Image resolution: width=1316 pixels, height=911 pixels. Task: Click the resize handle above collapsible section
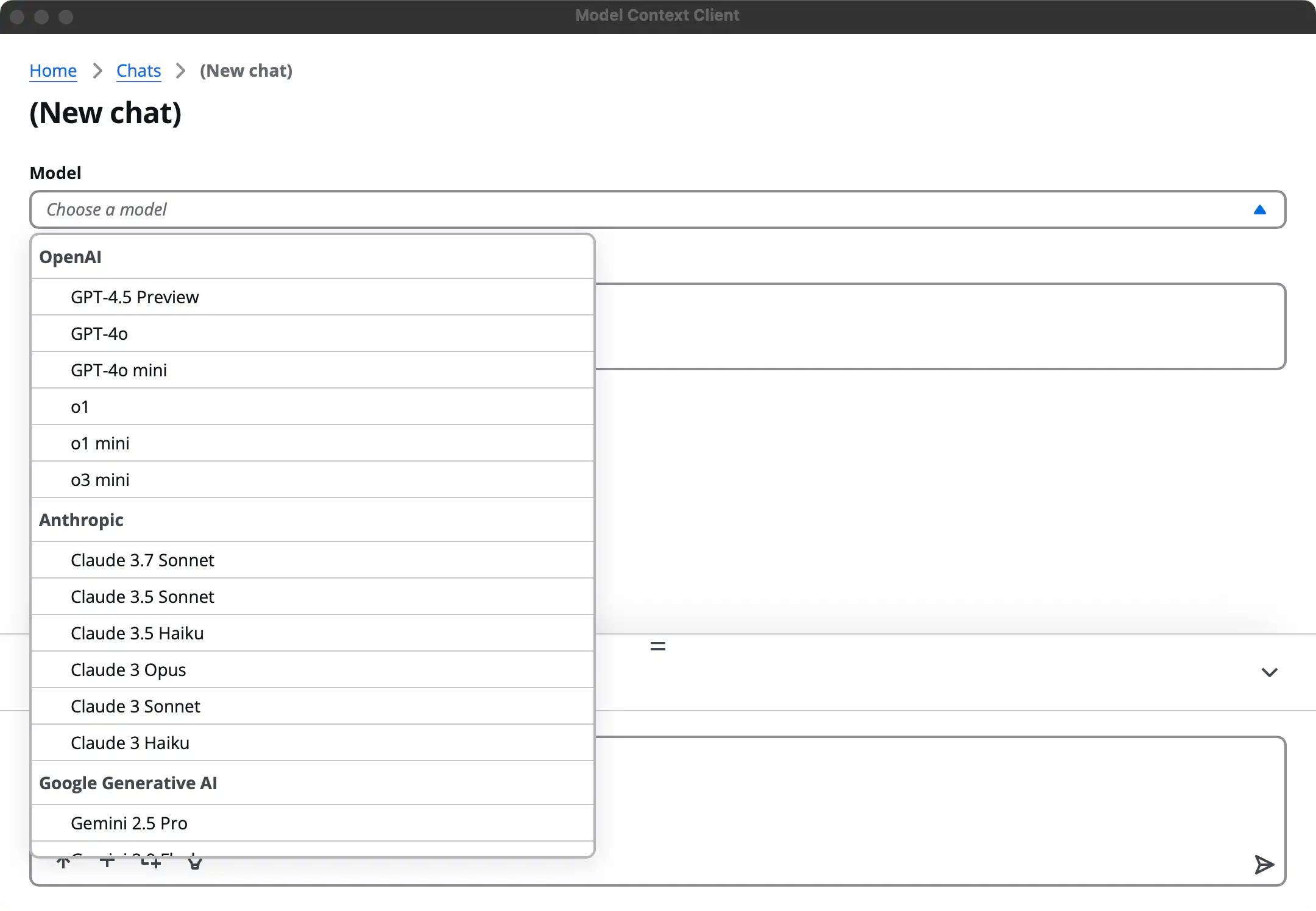pos(657,646)
